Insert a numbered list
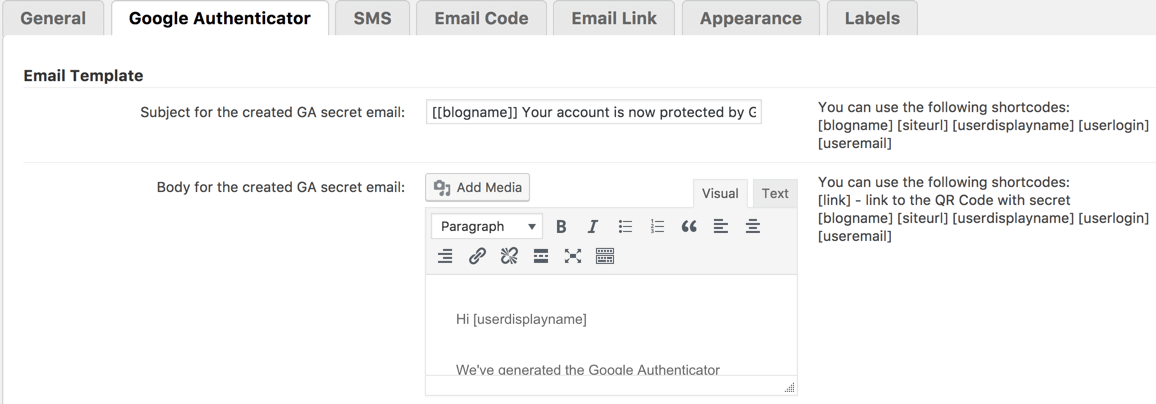 pyautogui.click(x=657, y=227)
